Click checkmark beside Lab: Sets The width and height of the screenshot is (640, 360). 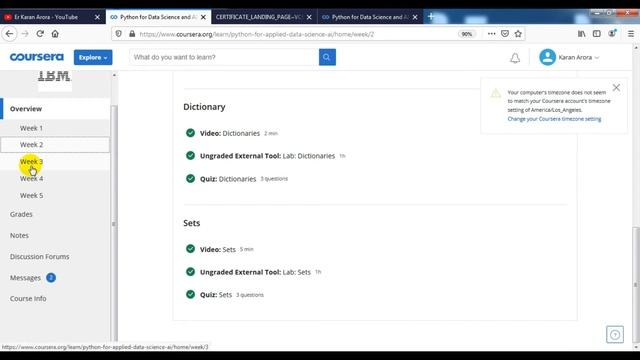pos(190,271)
